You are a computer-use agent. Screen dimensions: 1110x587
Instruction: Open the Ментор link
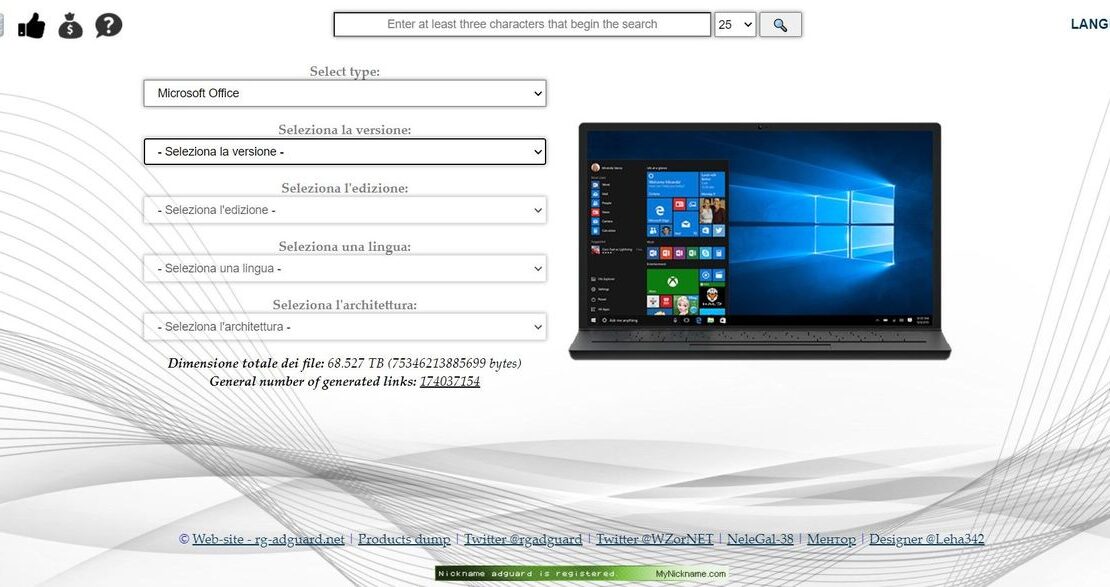tap(831, 539)
